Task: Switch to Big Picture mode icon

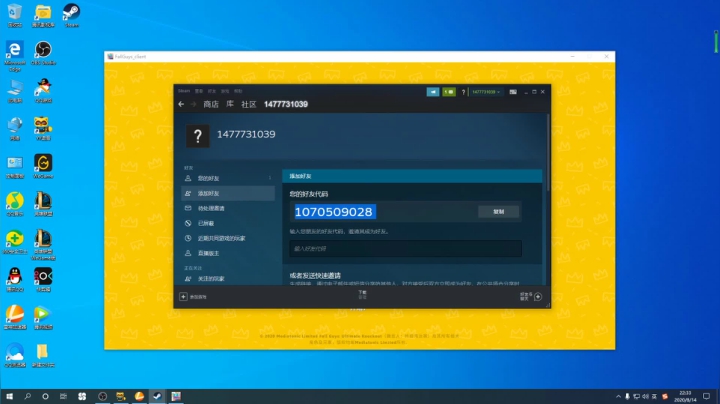Action: [x=513, y=92]
